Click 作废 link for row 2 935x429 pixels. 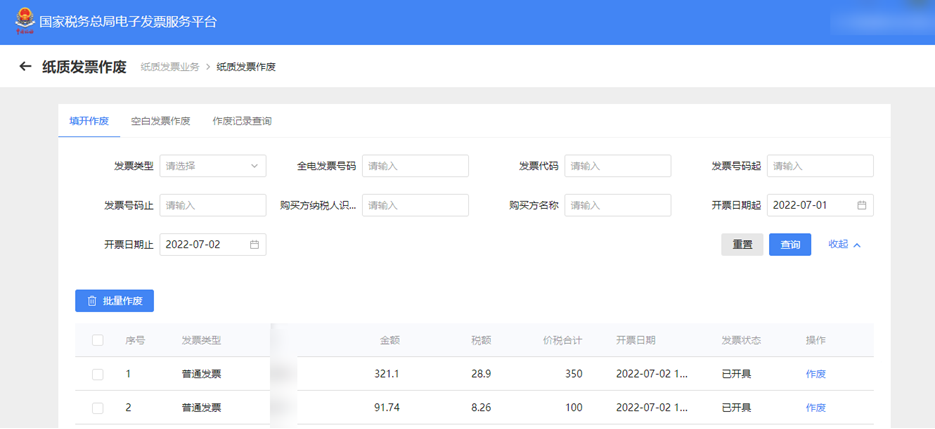tap(816, 408)
